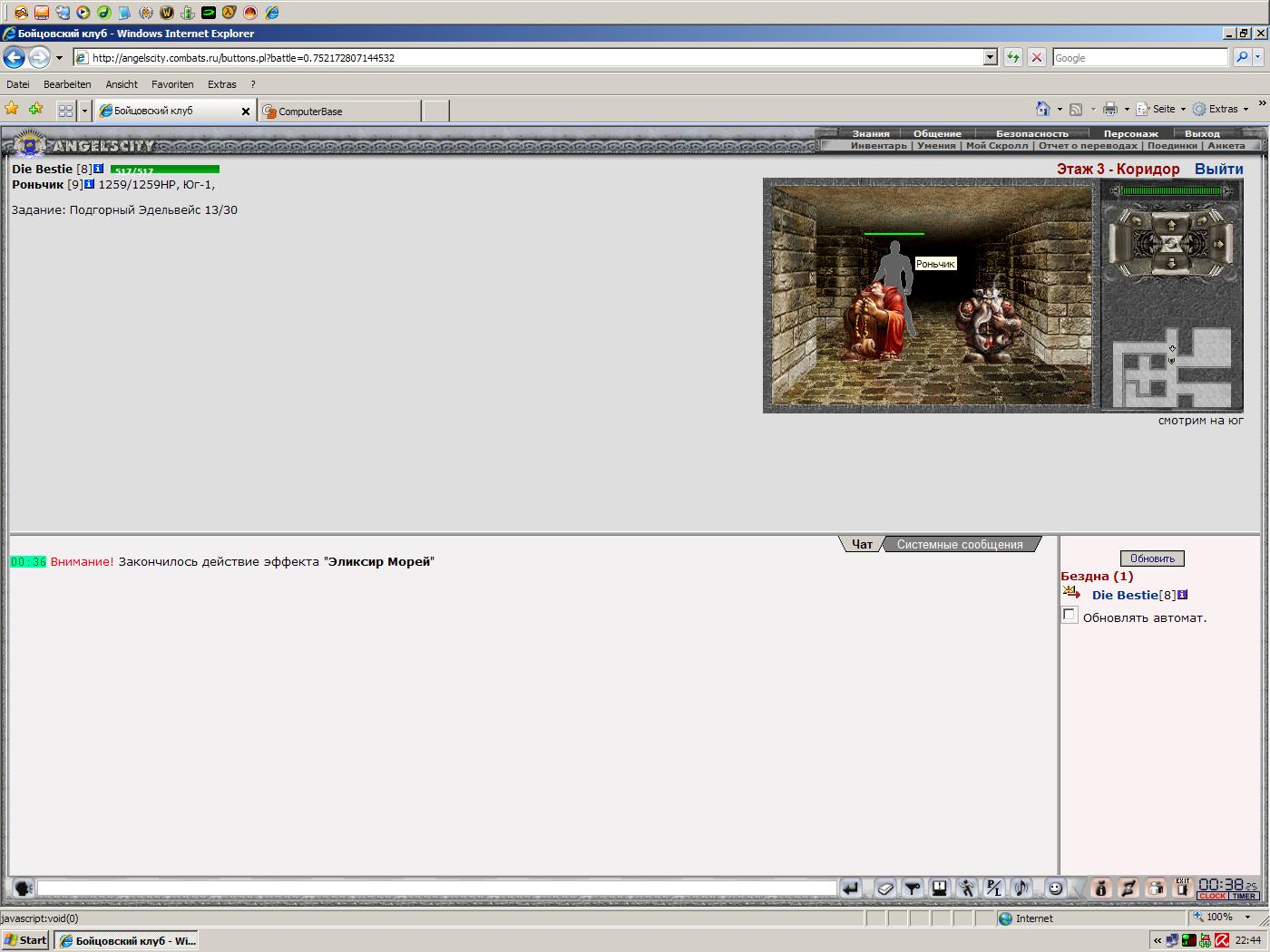Open the Знания game menu

pos(871,133)
